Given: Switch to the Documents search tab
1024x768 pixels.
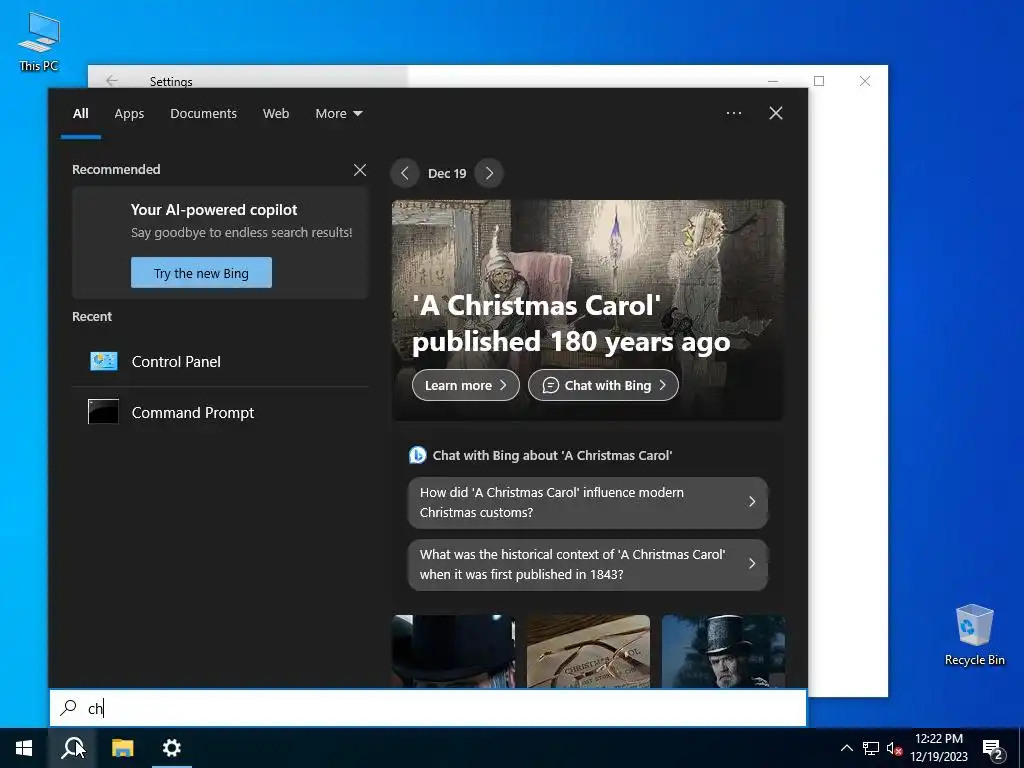Looking at the screenshot, I should click(204, 114).
